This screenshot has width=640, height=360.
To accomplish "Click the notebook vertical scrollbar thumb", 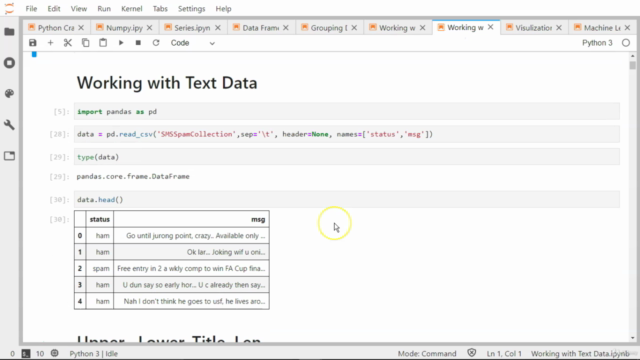I will pyautogui.click(x=632, y=65).
